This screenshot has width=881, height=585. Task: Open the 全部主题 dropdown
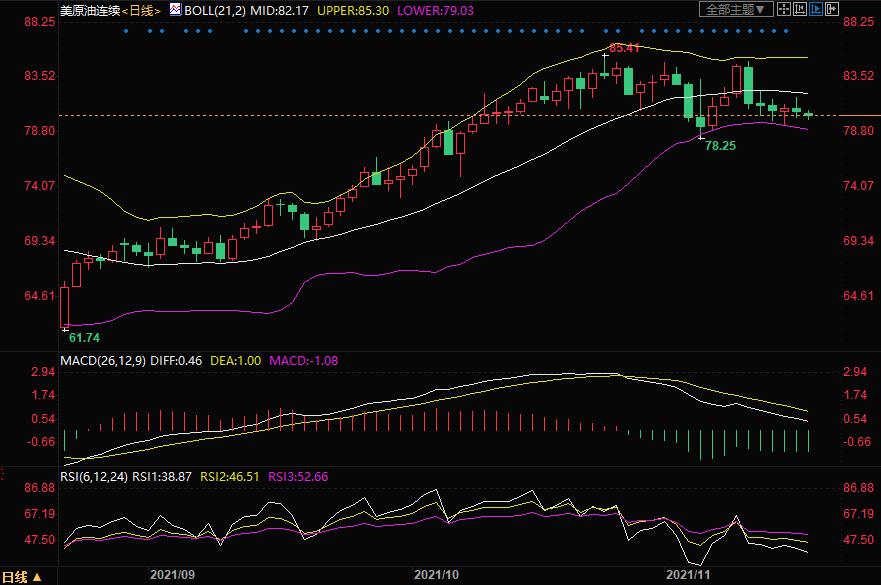(x=736, y=9)
